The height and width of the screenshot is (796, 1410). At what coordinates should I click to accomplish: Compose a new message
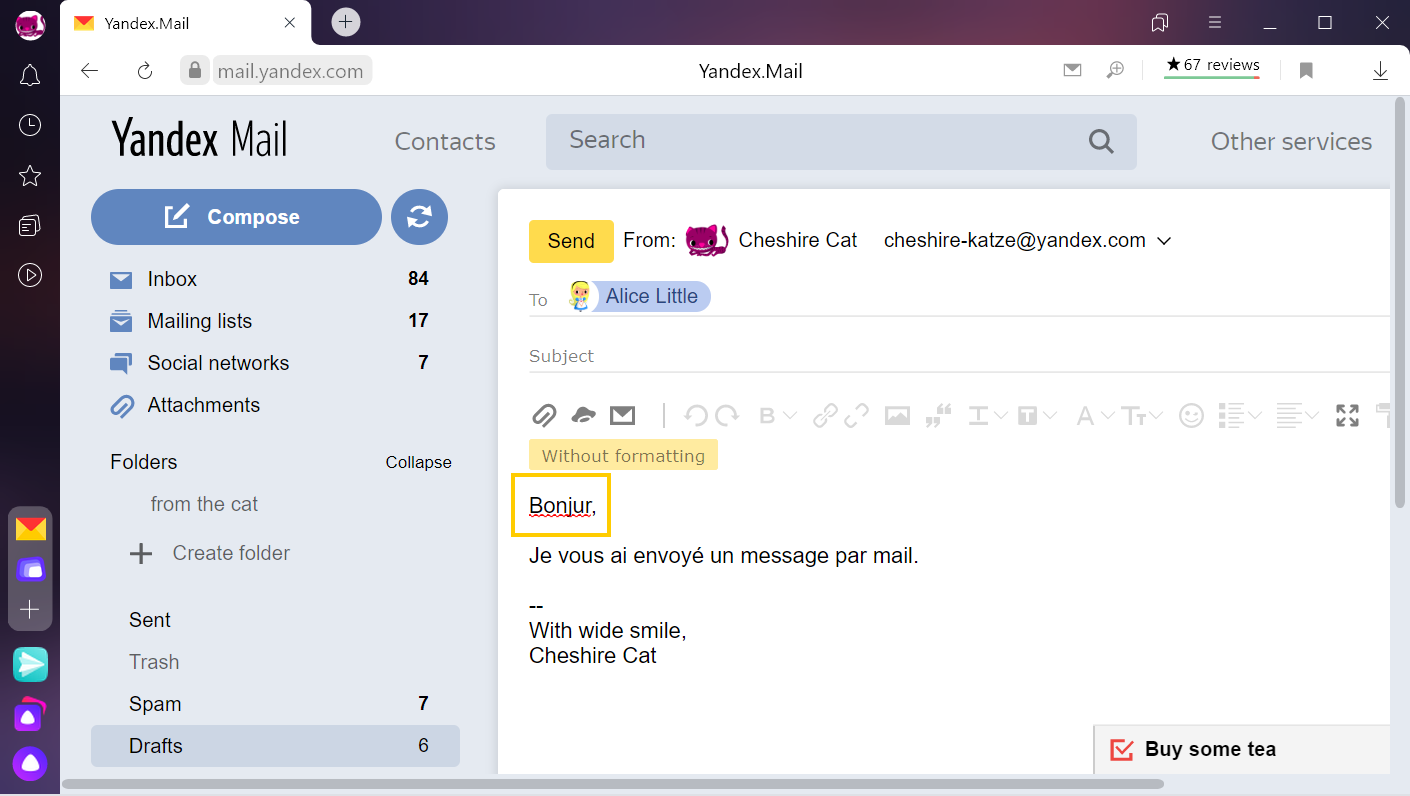click(x=236, y=217)
